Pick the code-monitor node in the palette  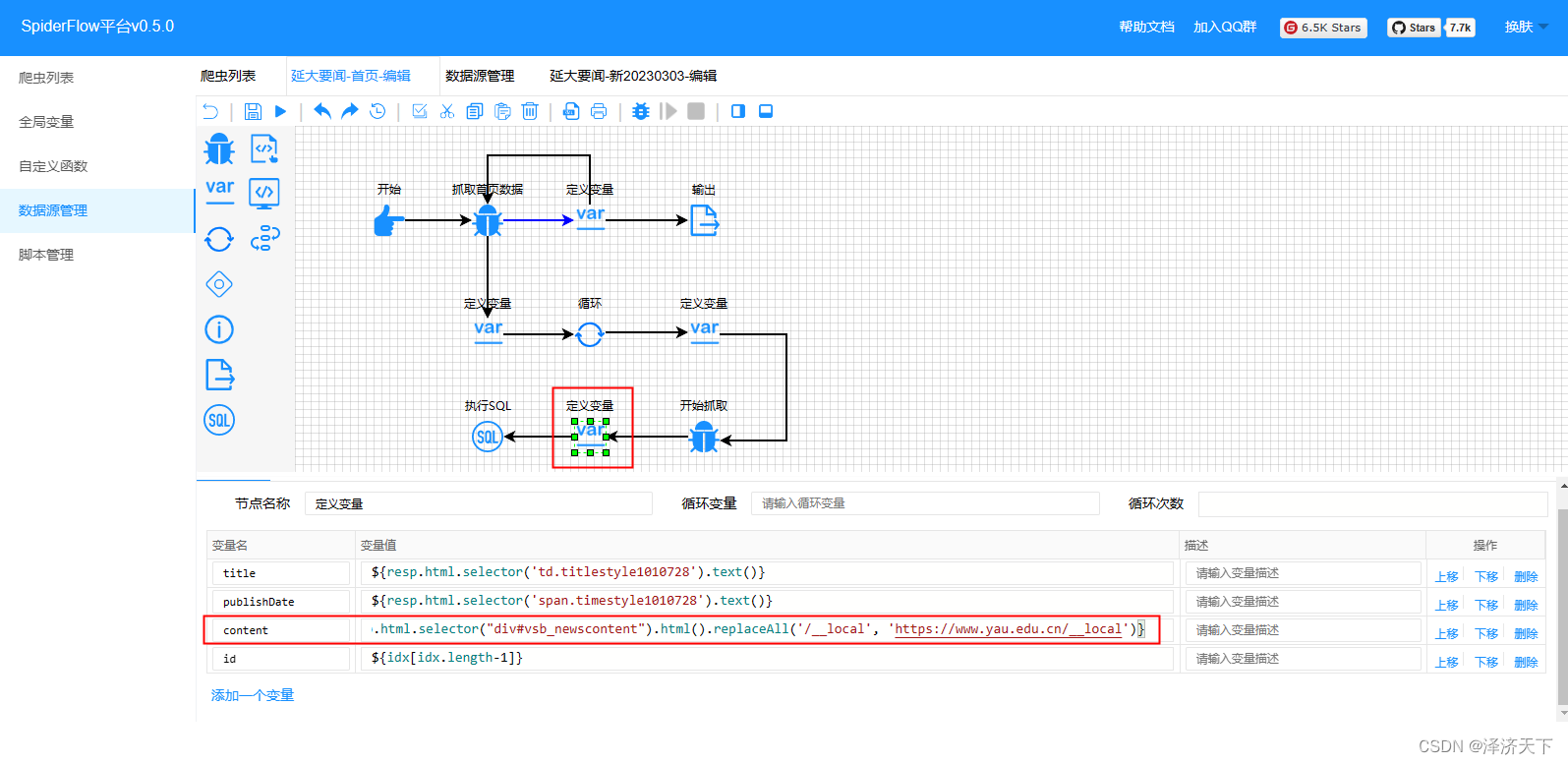tap(264, 194)
